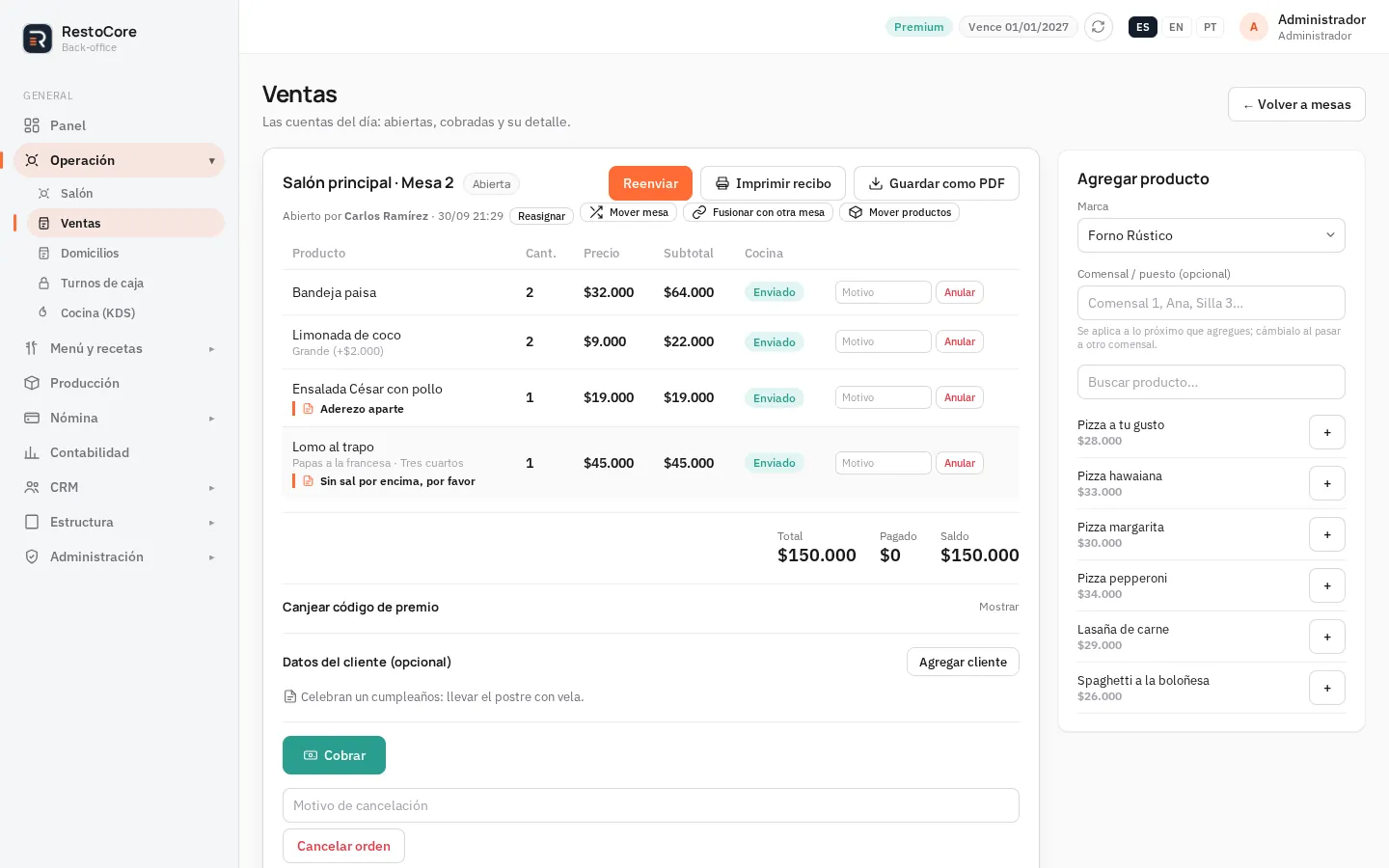Click the sync refresh icon in header

click(1098, 27)
